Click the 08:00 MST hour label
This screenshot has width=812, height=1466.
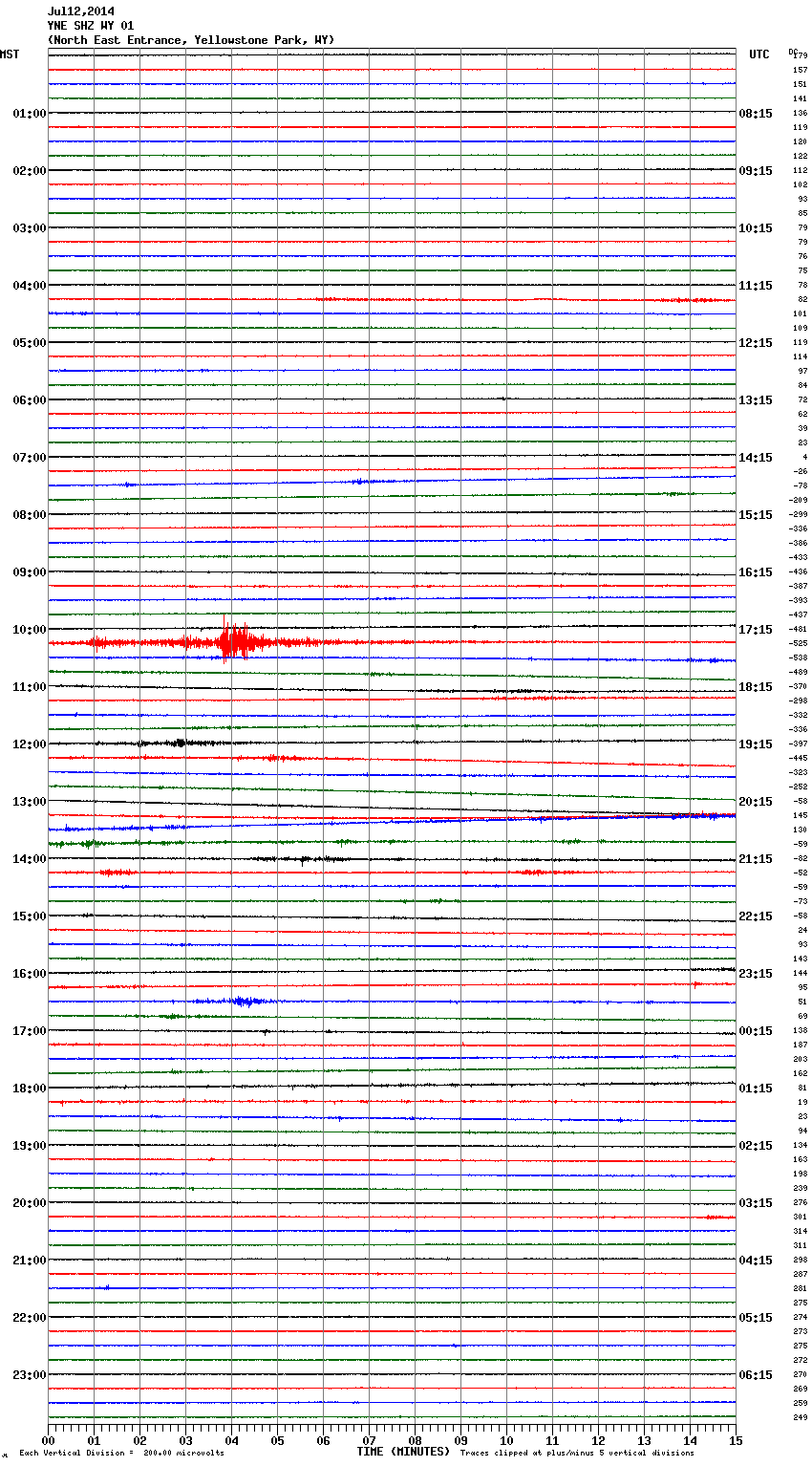(x=30, y=515)
